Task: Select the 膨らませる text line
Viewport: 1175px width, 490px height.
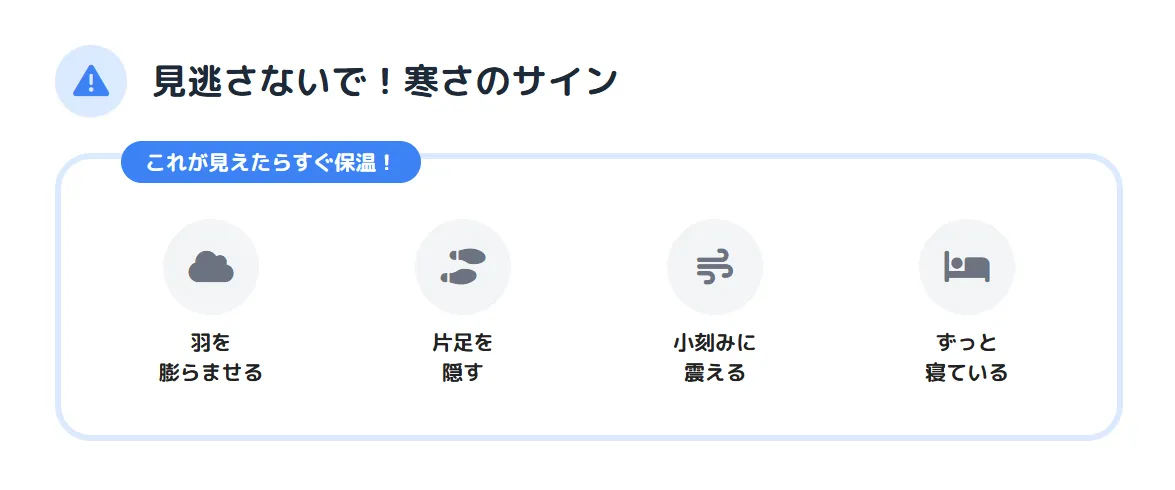Action: coord(211,373)
